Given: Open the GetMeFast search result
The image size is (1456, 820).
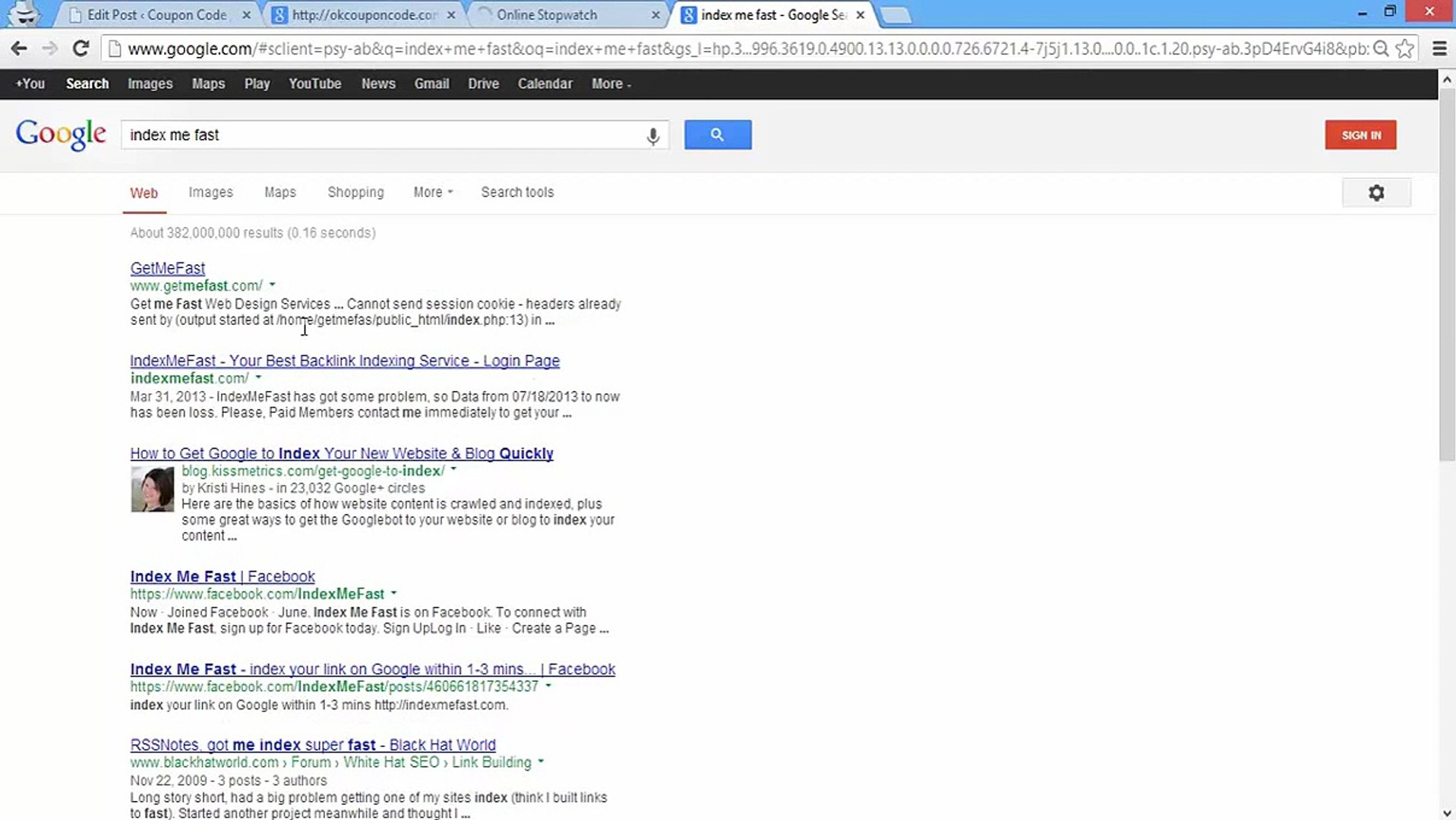Looking at the screenshot, I should (167, 268).
